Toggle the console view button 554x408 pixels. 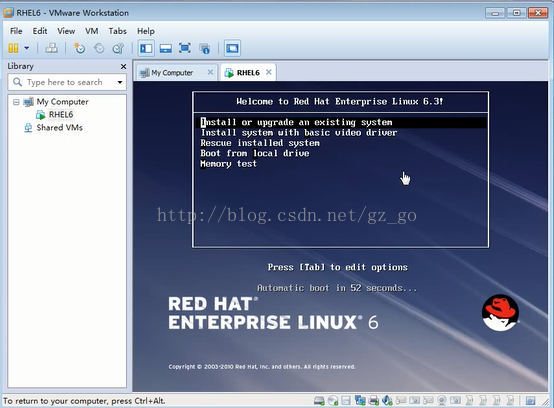click(232, 48)
